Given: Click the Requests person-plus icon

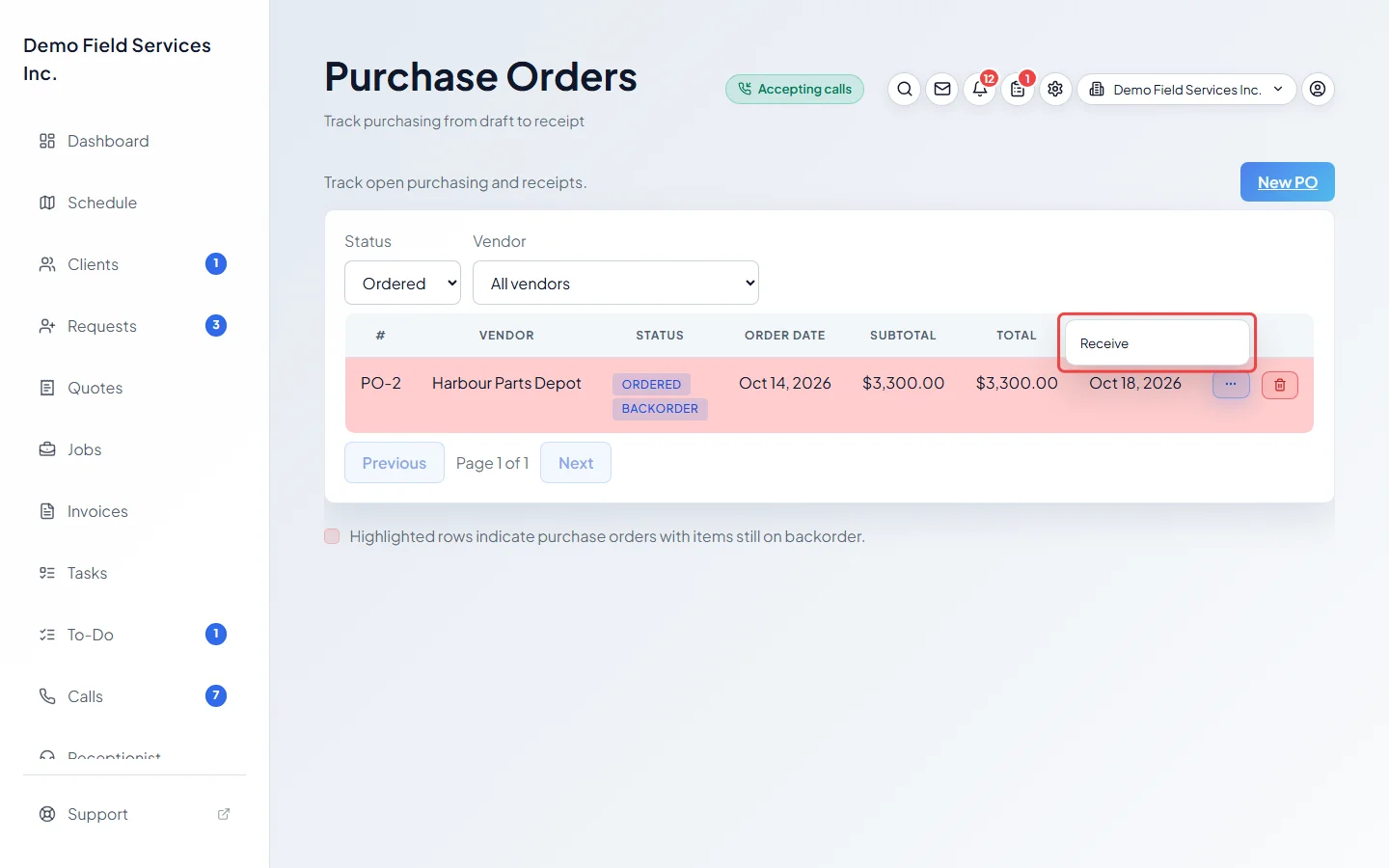Looking at the screenshot, I should coord(47,326).
